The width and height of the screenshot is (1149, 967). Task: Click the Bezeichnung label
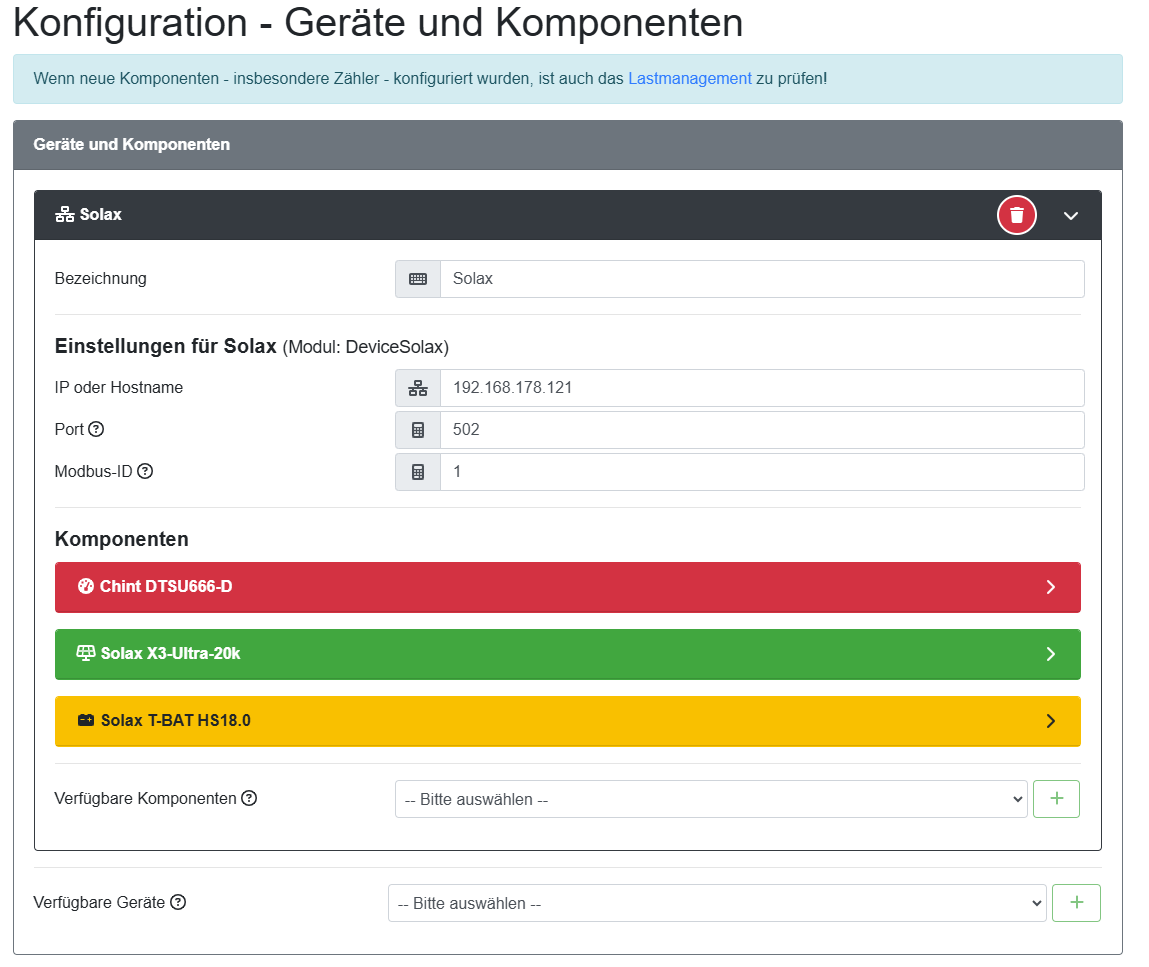click(100, 278)
